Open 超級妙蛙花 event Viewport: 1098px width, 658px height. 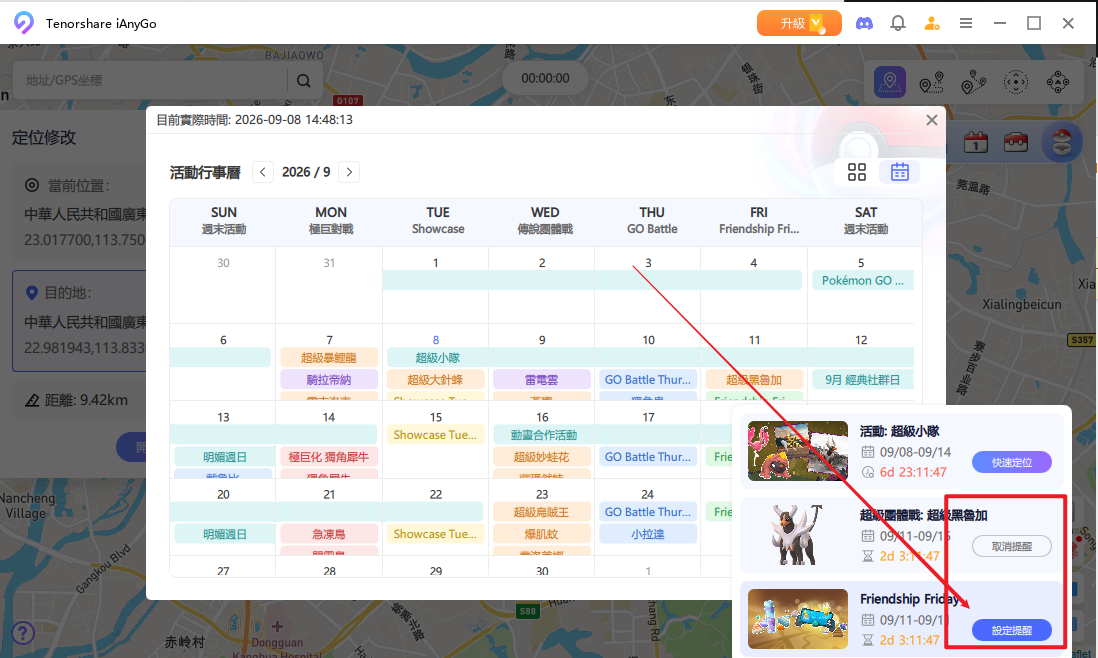click(542, 457)
